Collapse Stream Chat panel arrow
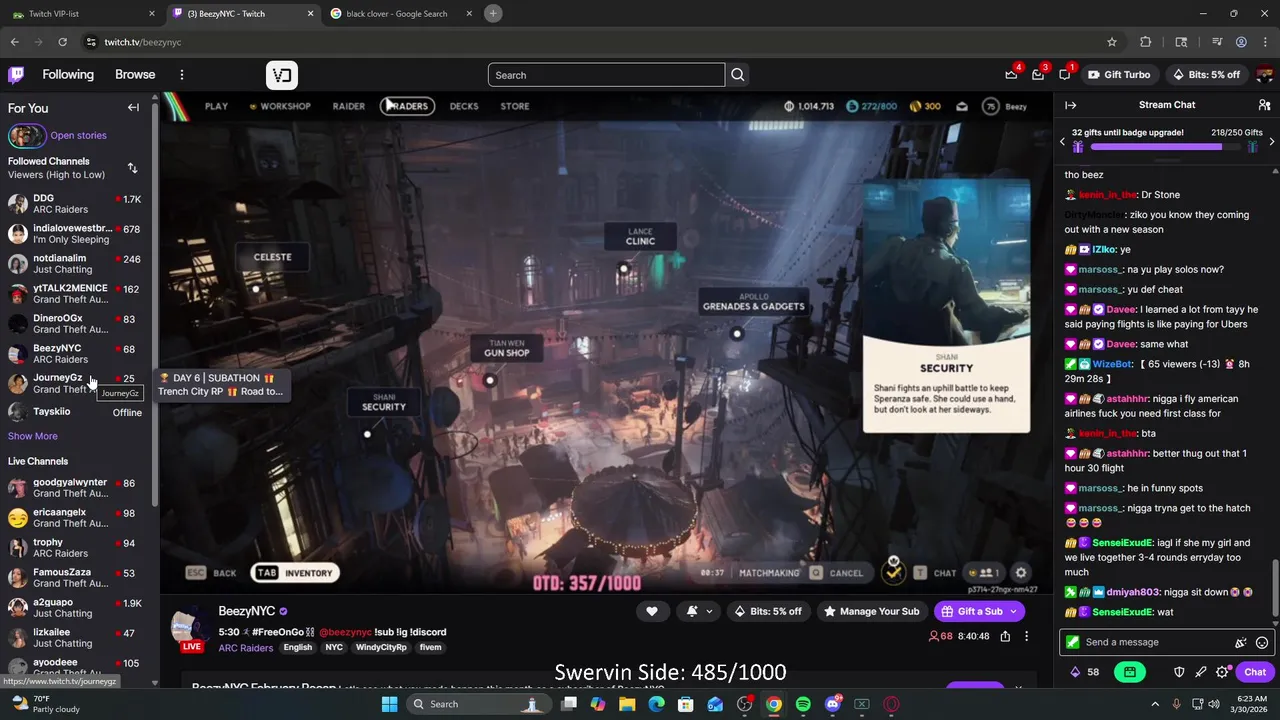Viewport: 1280px width, 720px height. 1070,105
